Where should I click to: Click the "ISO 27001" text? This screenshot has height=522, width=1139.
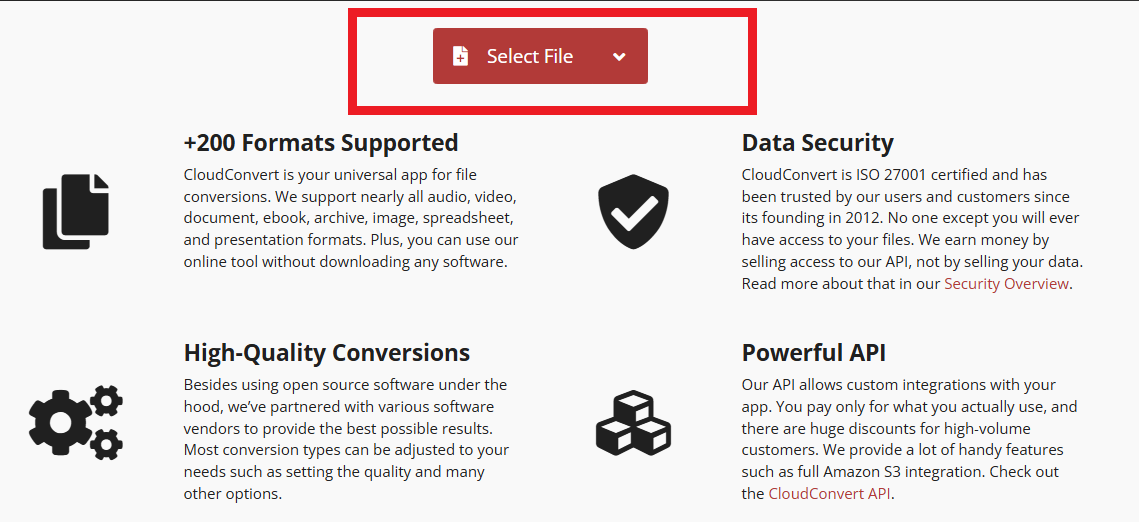click(893, 175)
